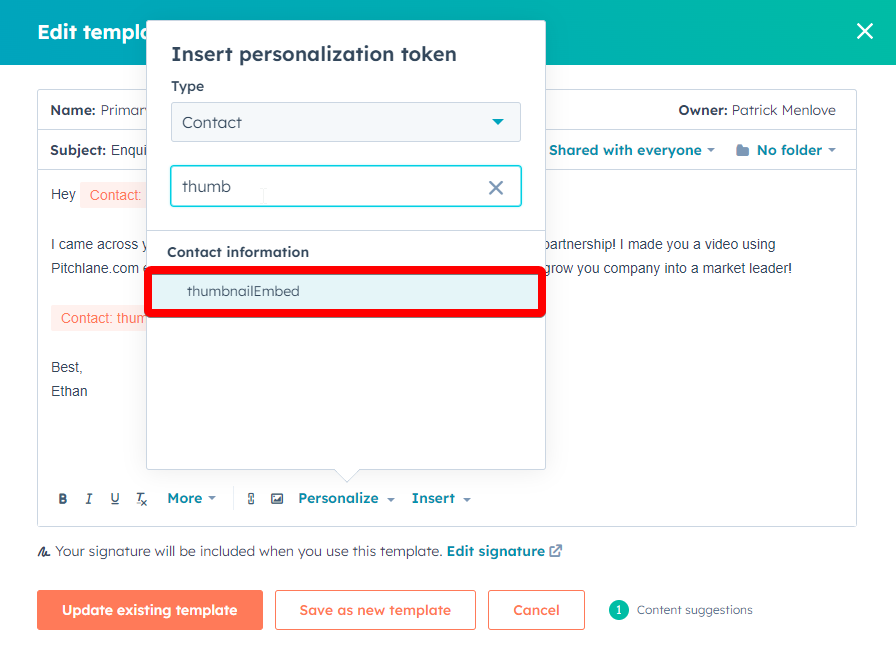Open the Type Contact dropdown

346,122
